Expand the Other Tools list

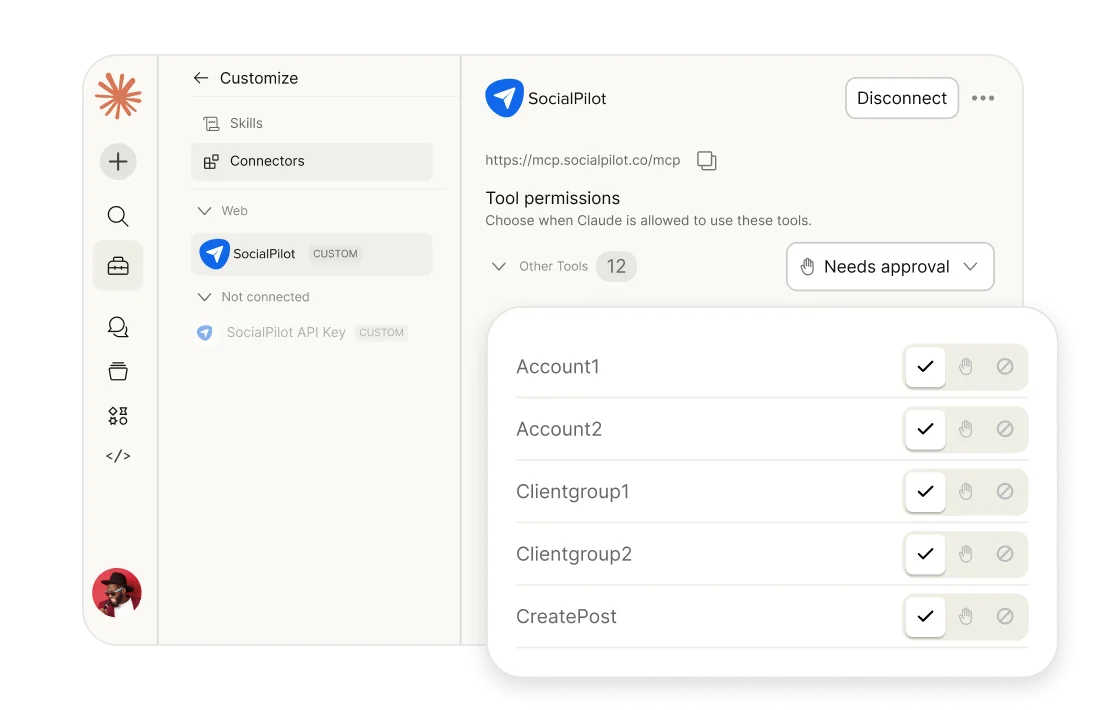(x=498, y=266)
